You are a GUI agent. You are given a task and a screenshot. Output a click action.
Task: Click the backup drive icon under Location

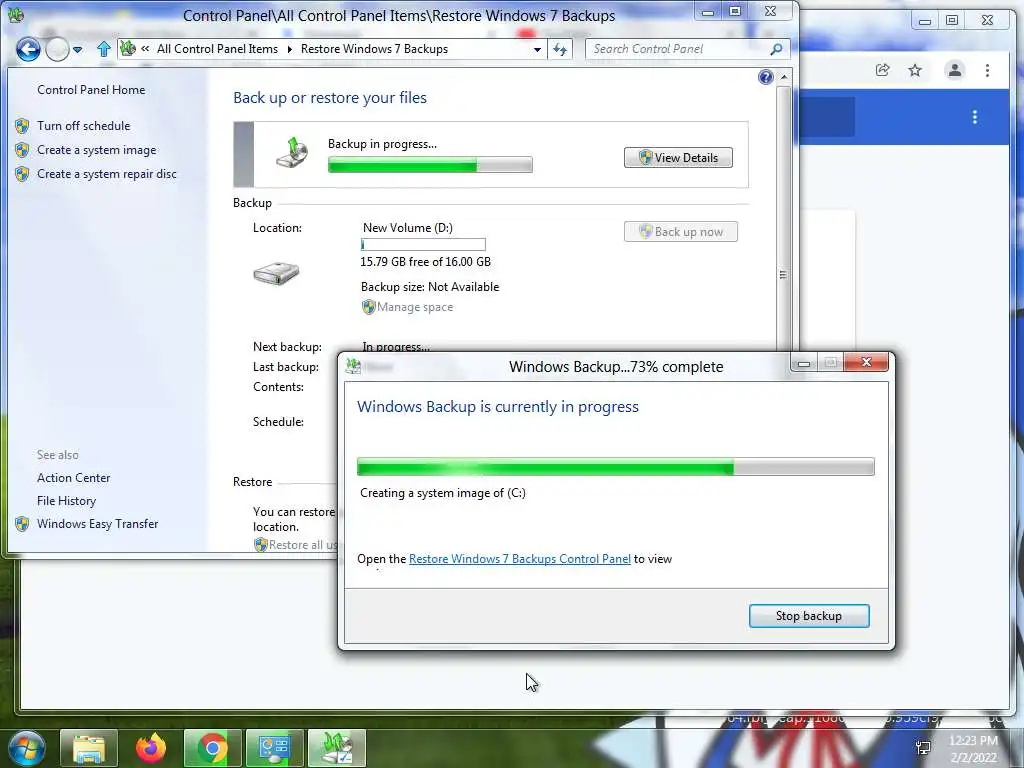click(x=276, y=272)
